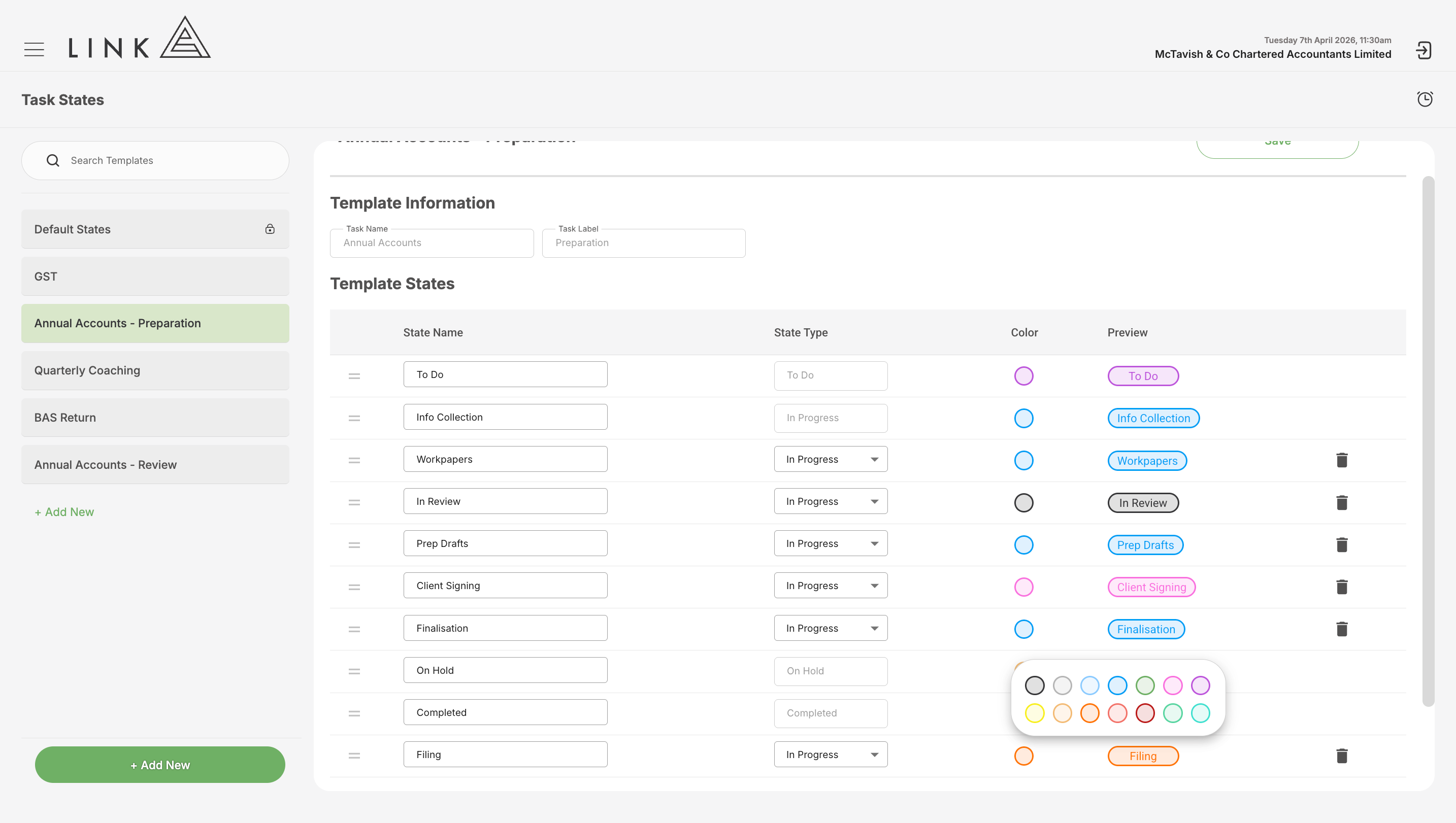Click the Filing row drag handle
Screen dimensions: 1456x823
(x=354, y=756)
